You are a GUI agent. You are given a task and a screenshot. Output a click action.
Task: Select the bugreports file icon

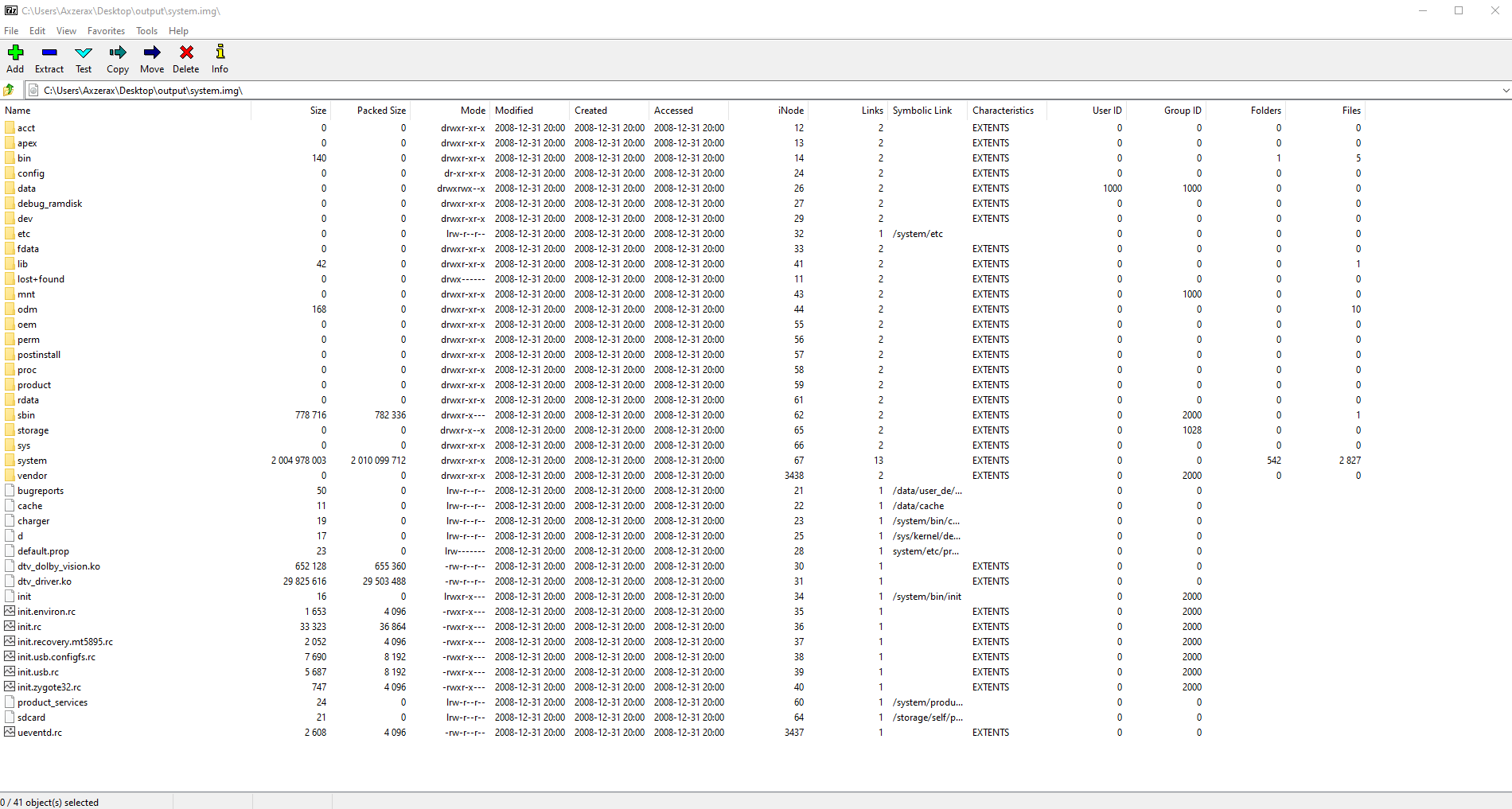tap(10, 490)
